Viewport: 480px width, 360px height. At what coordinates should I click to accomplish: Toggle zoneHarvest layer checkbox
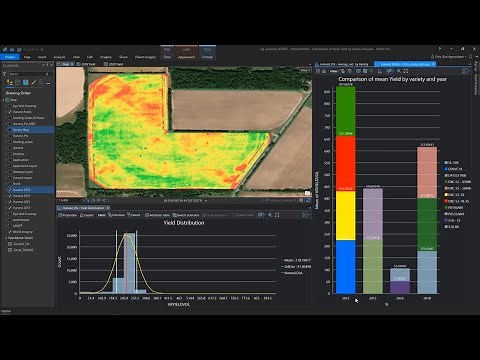10,220
